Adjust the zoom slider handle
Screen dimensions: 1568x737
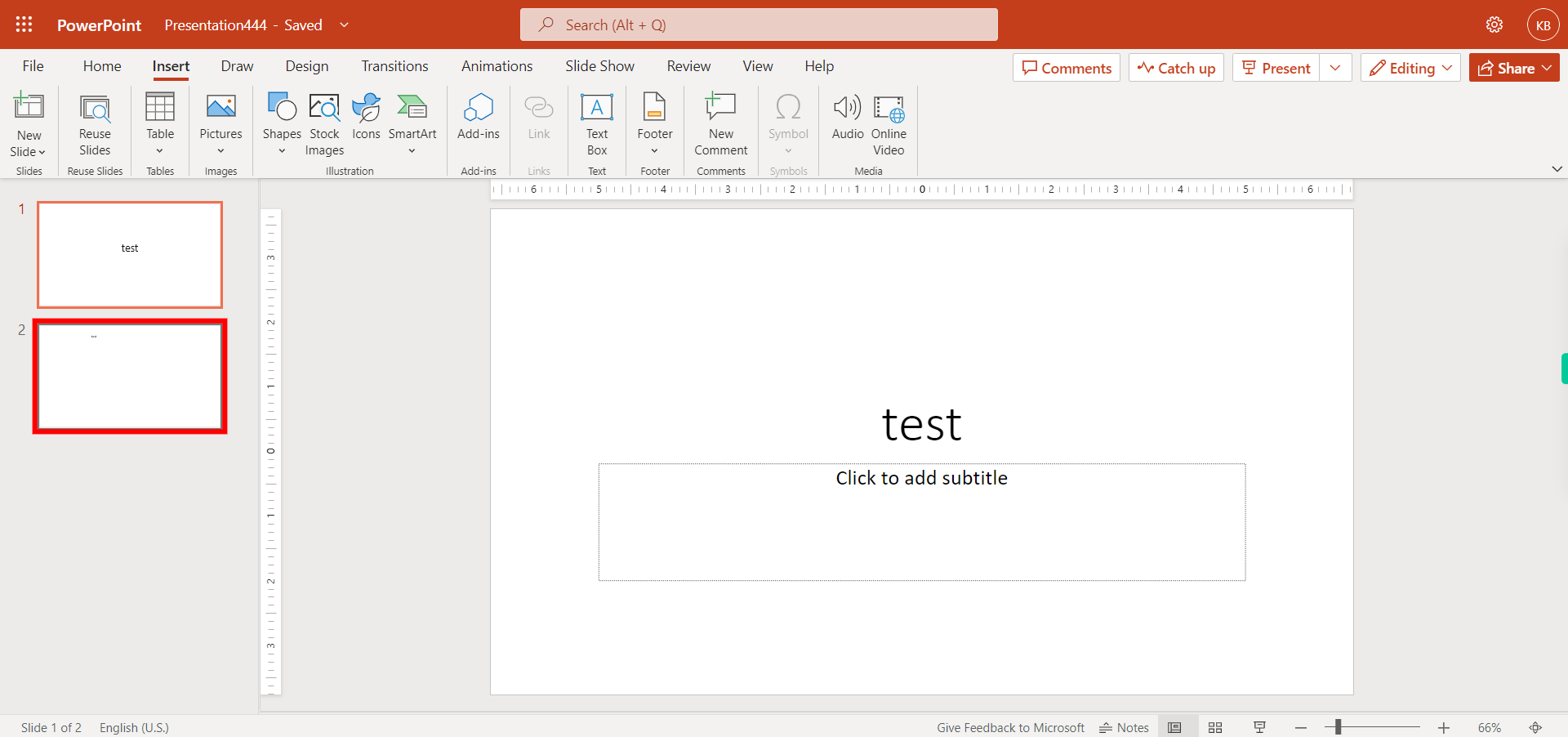[1339, 727]
